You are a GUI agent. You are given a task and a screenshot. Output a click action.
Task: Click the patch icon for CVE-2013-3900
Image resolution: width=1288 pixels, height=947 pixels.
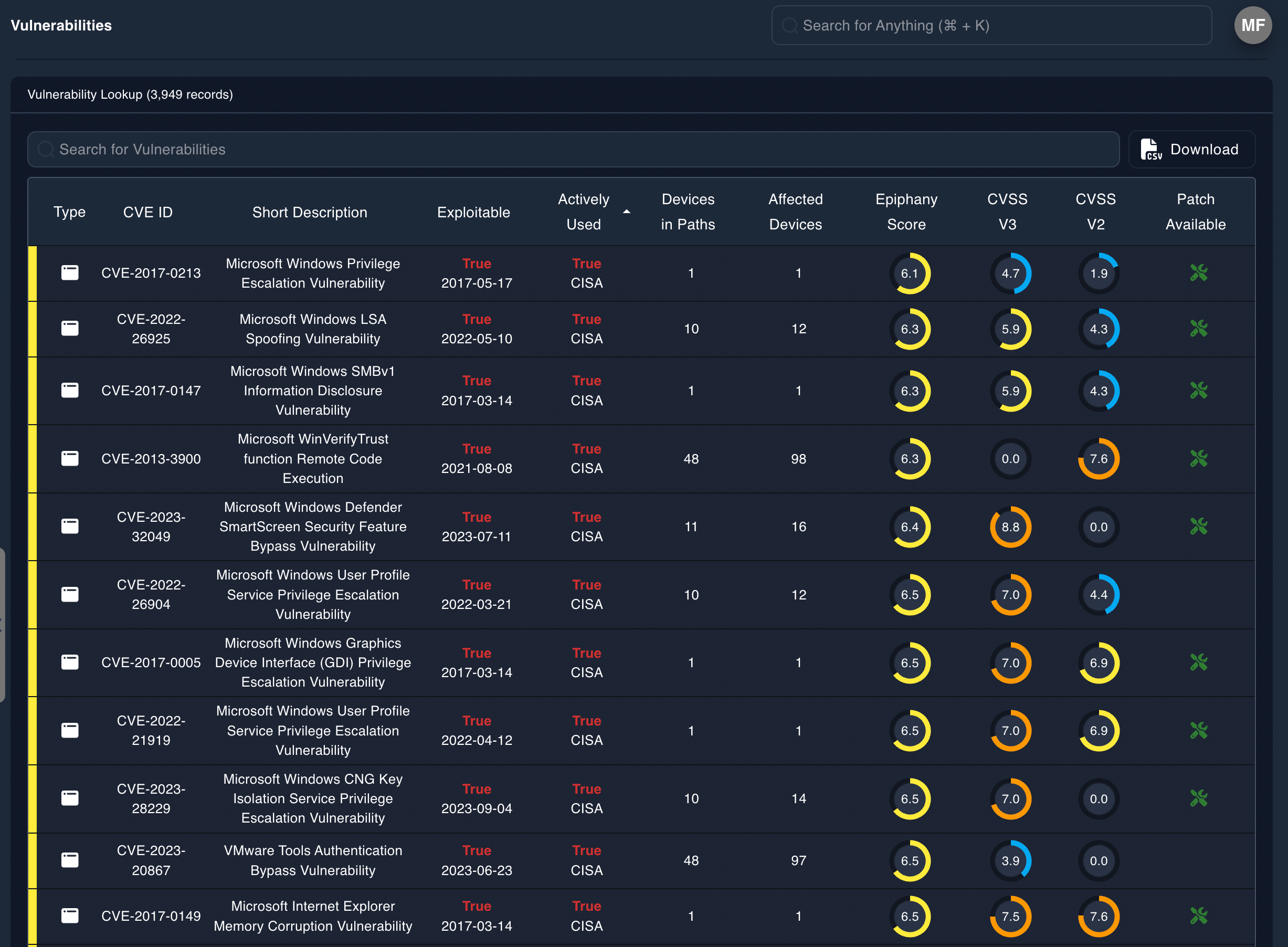tap(1198, 459)
